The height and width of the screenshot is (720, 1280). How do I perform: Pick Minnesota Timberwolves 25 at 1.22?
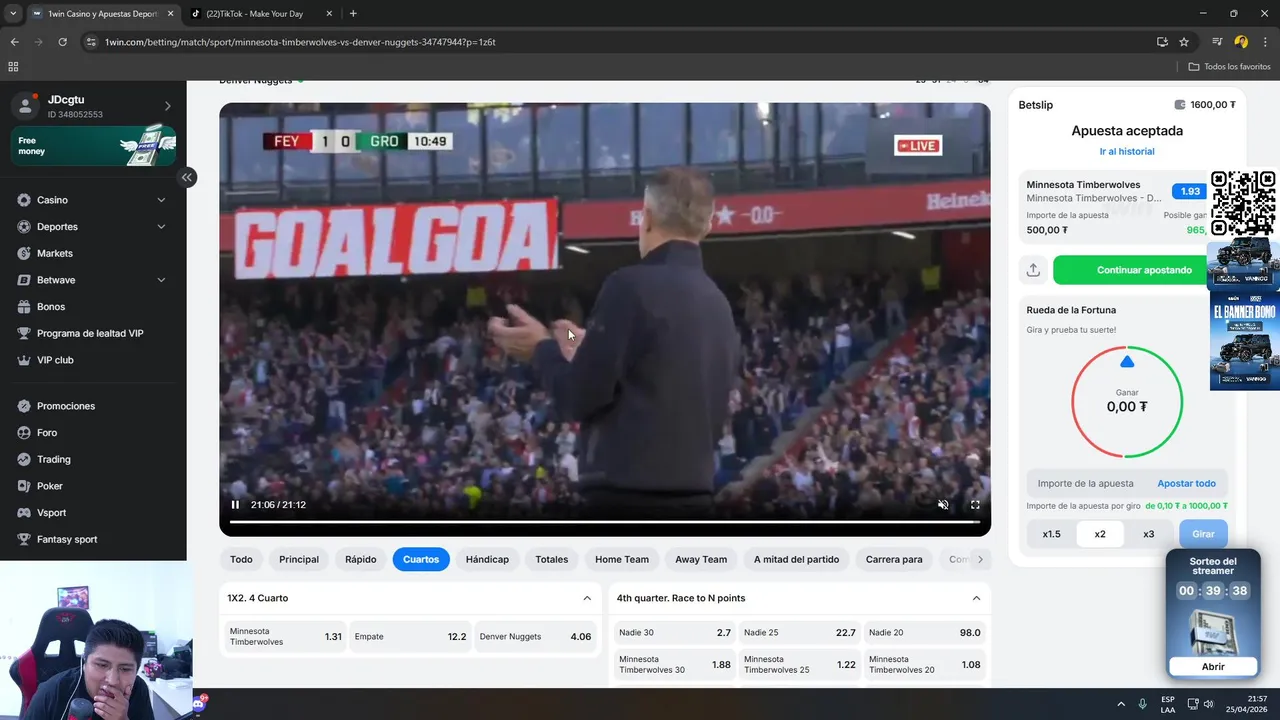pos(800,665)
